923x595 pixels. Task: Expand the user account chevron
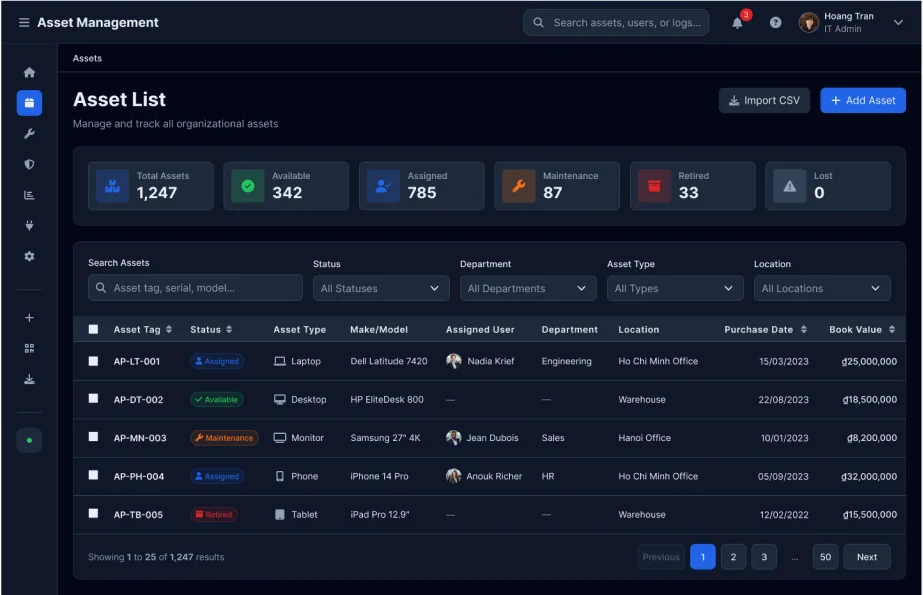pyautogui.click(x=898, y=22)
